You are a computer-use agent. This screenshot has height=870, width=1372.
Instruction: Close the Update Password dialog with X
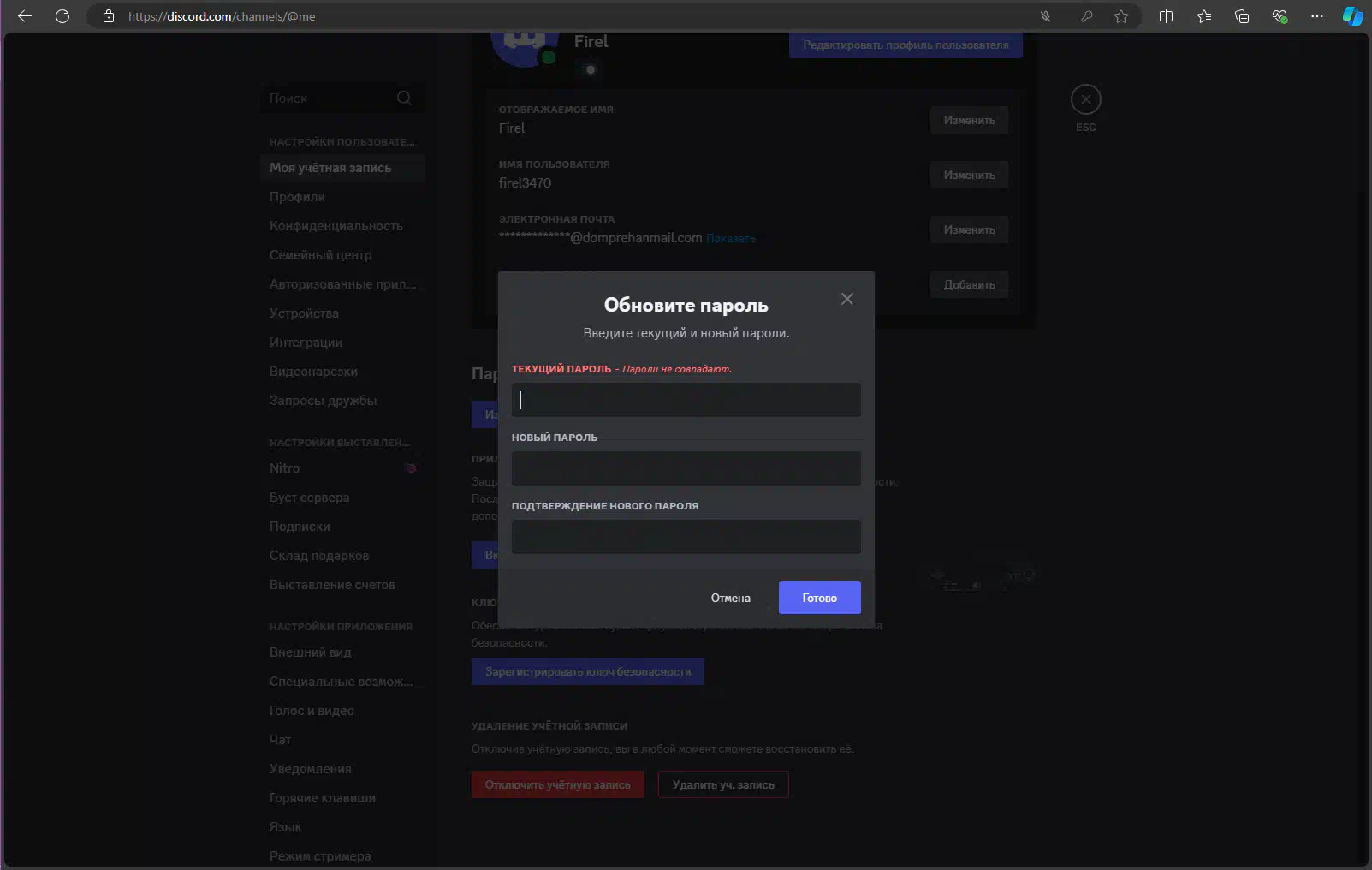click(846, 299)
